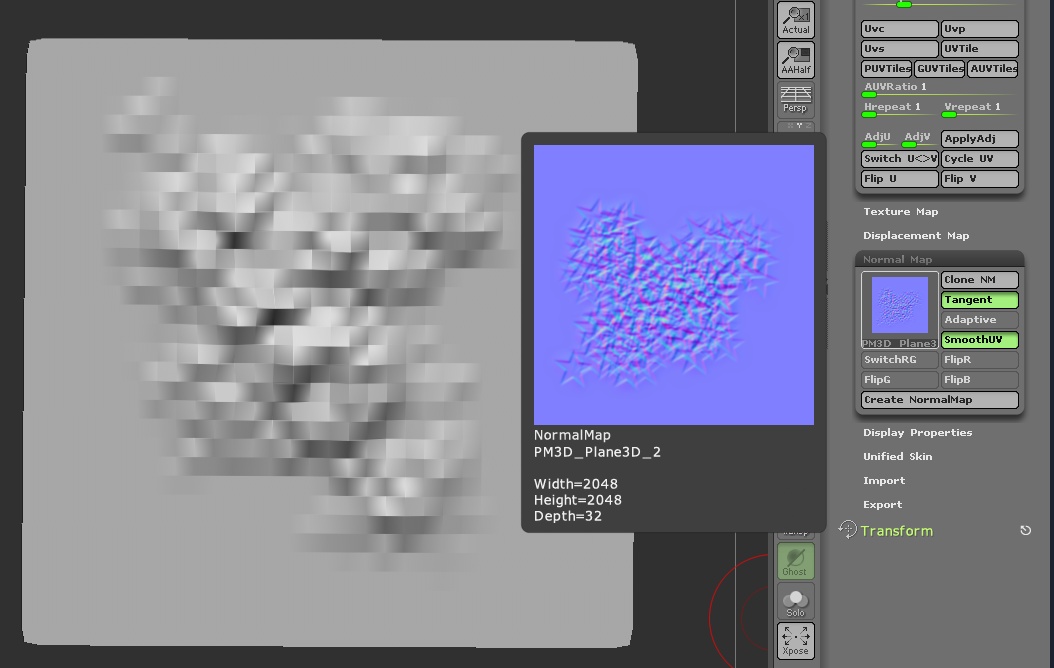The height and width of the screenshot is (668, 1054).
Task: Click the AUVTiles button
Action: tap(993, 69)
